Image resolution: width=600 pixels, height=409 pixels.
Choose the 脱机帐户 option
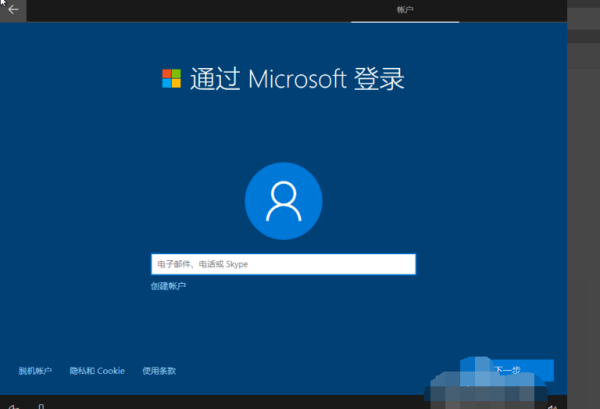tap(35, 371)
